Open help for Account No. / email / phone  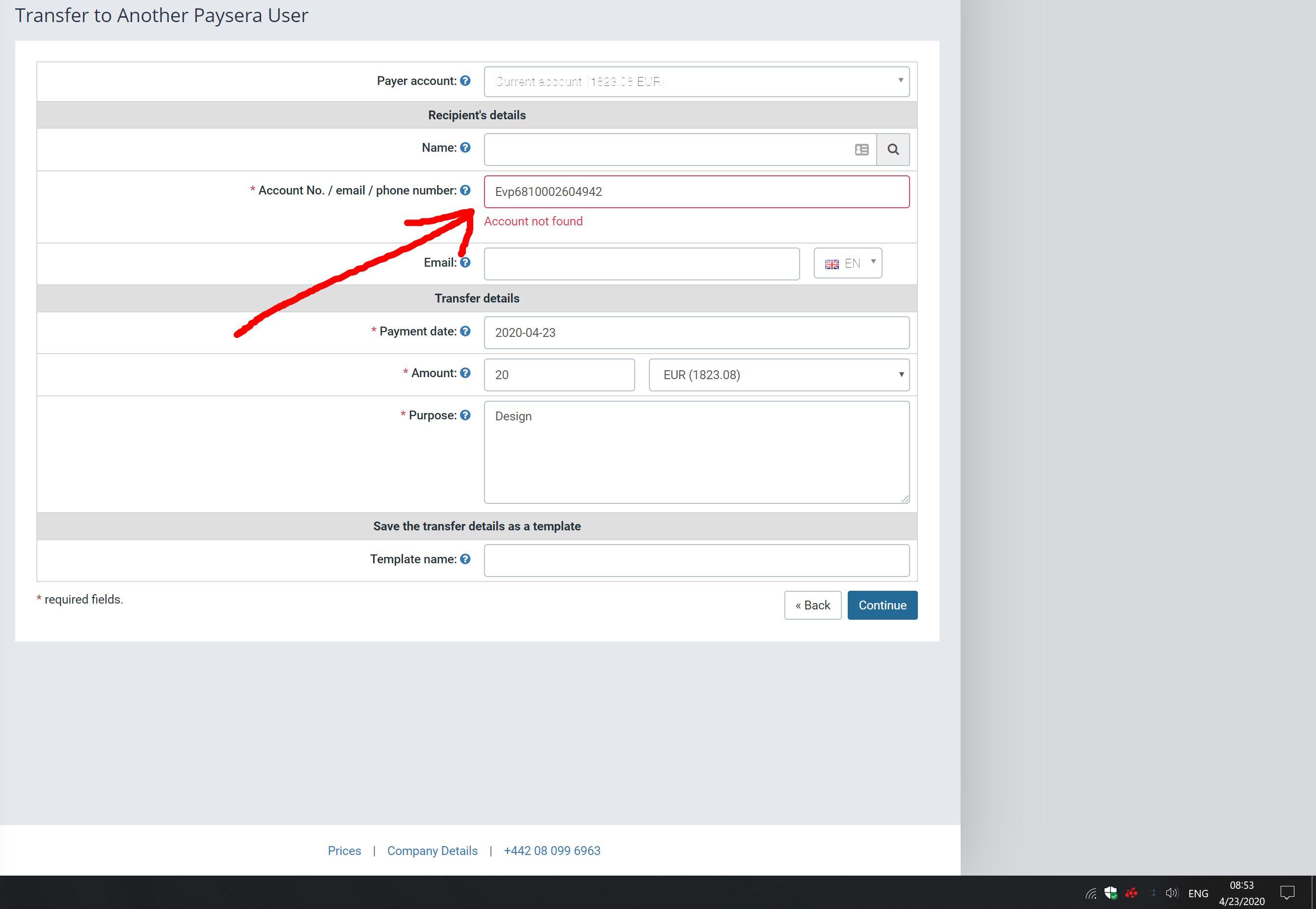coord(465,190)
